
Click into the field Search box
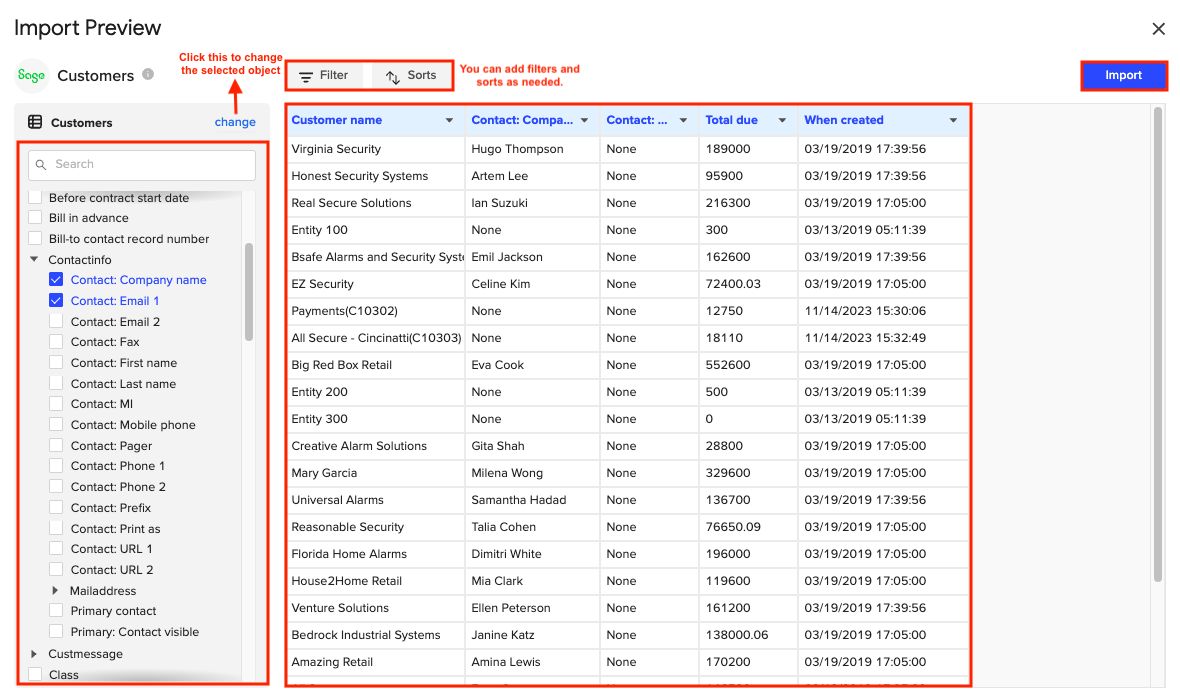pos(142,165)
